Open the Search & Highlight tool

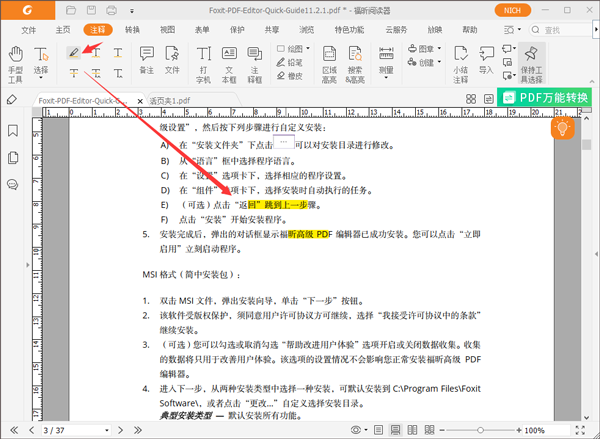pos(355,60)
